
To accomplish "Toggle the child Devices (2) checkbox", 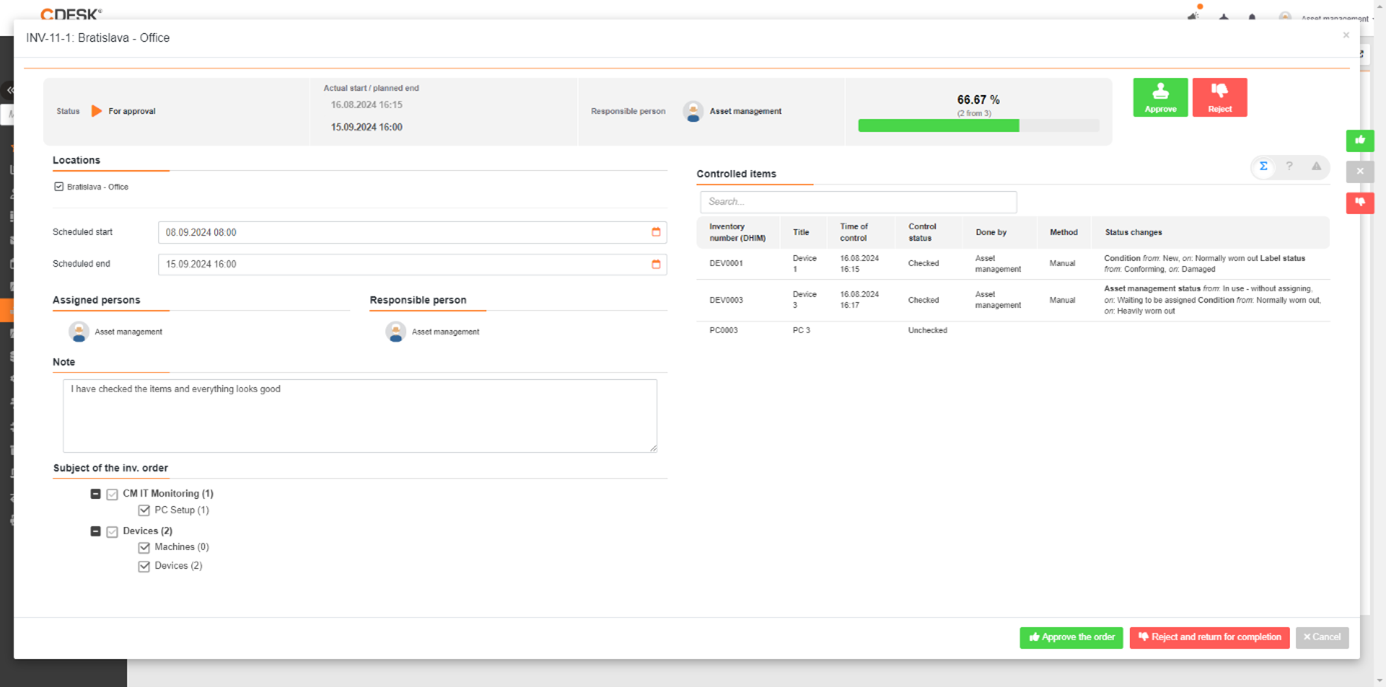I will click(144, 566).
